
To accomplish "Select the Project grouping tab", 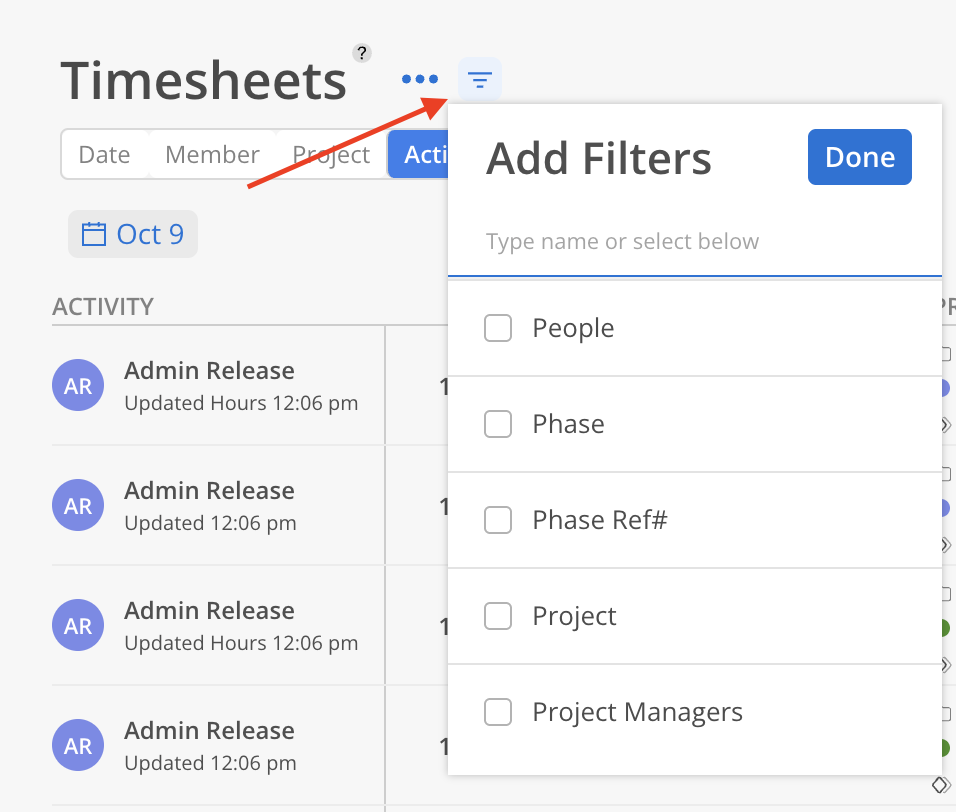I will coord(331,155).
